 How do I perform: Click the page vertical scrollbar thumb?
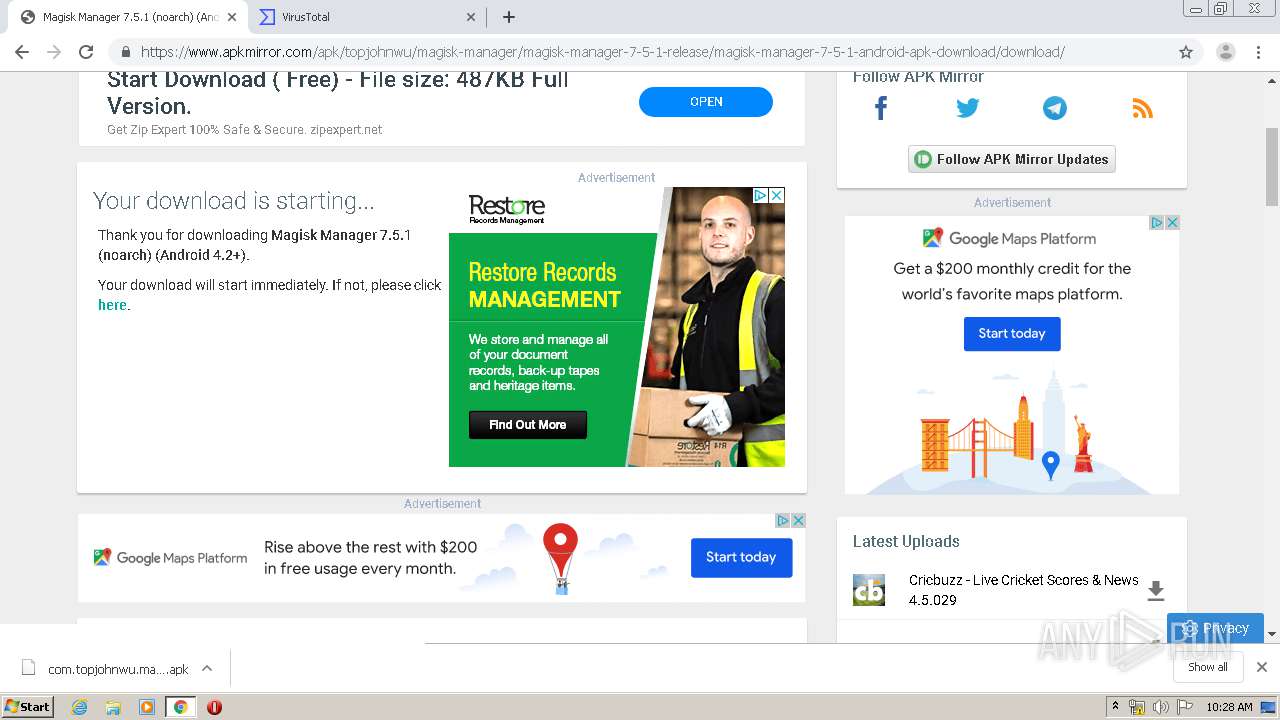(x=1272, y=167)
